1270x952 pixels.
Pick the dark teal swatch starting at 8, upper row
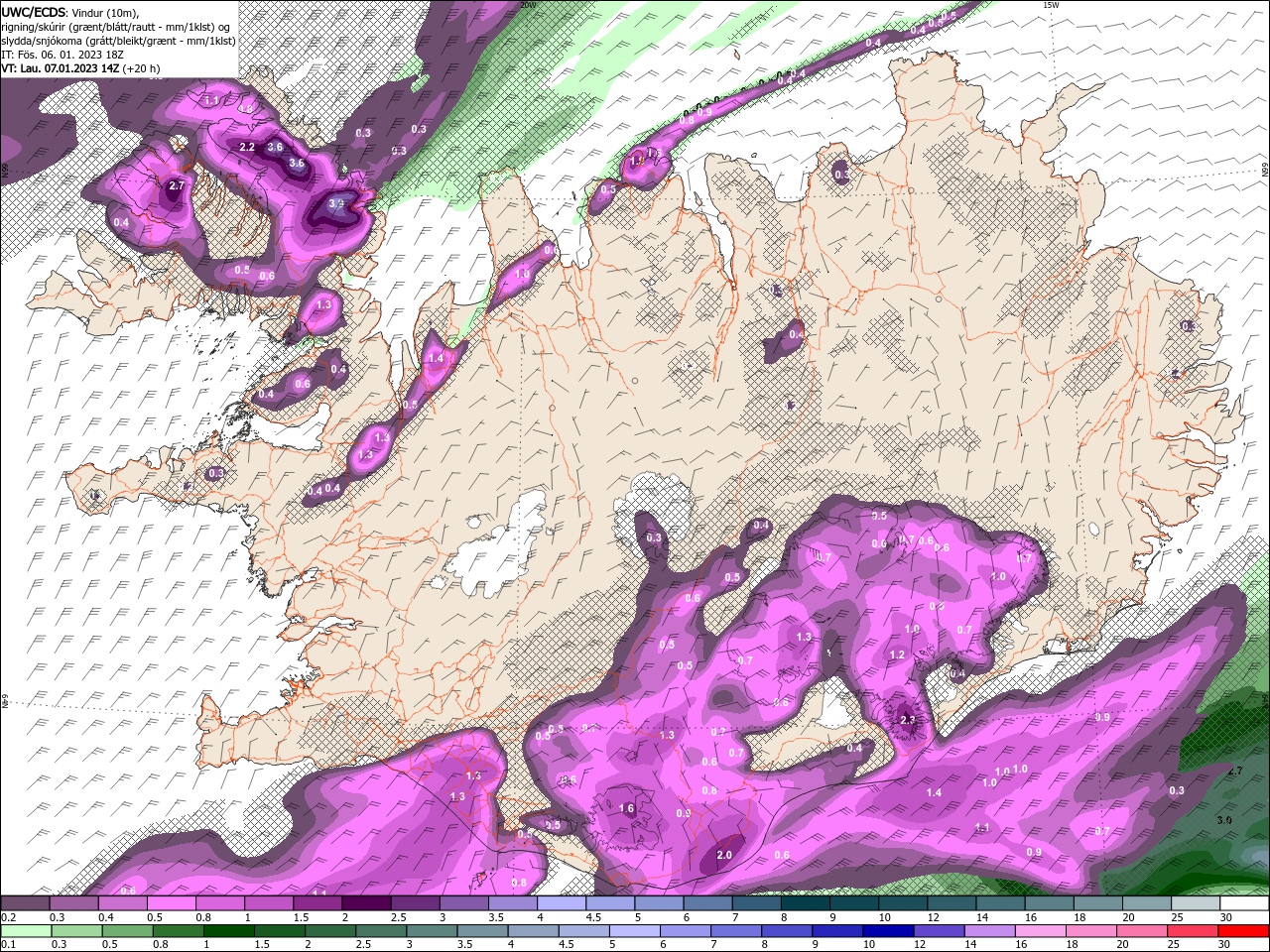[x=804, y=903]
